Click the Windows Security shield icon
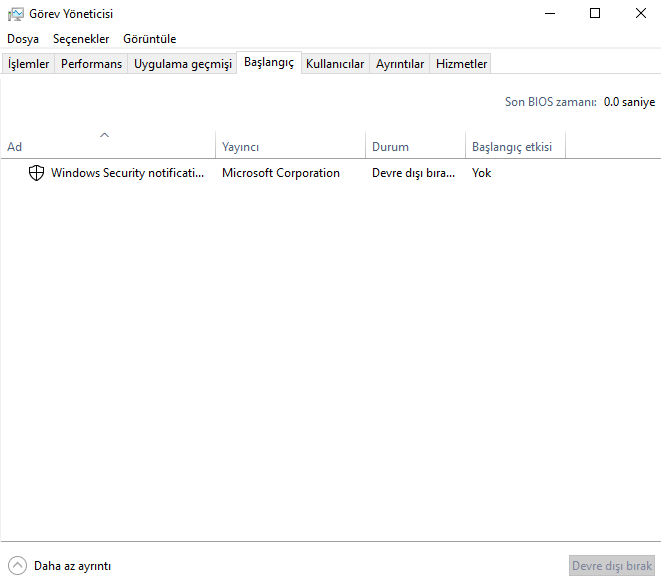Screen dimensions: 661x588 36,173
